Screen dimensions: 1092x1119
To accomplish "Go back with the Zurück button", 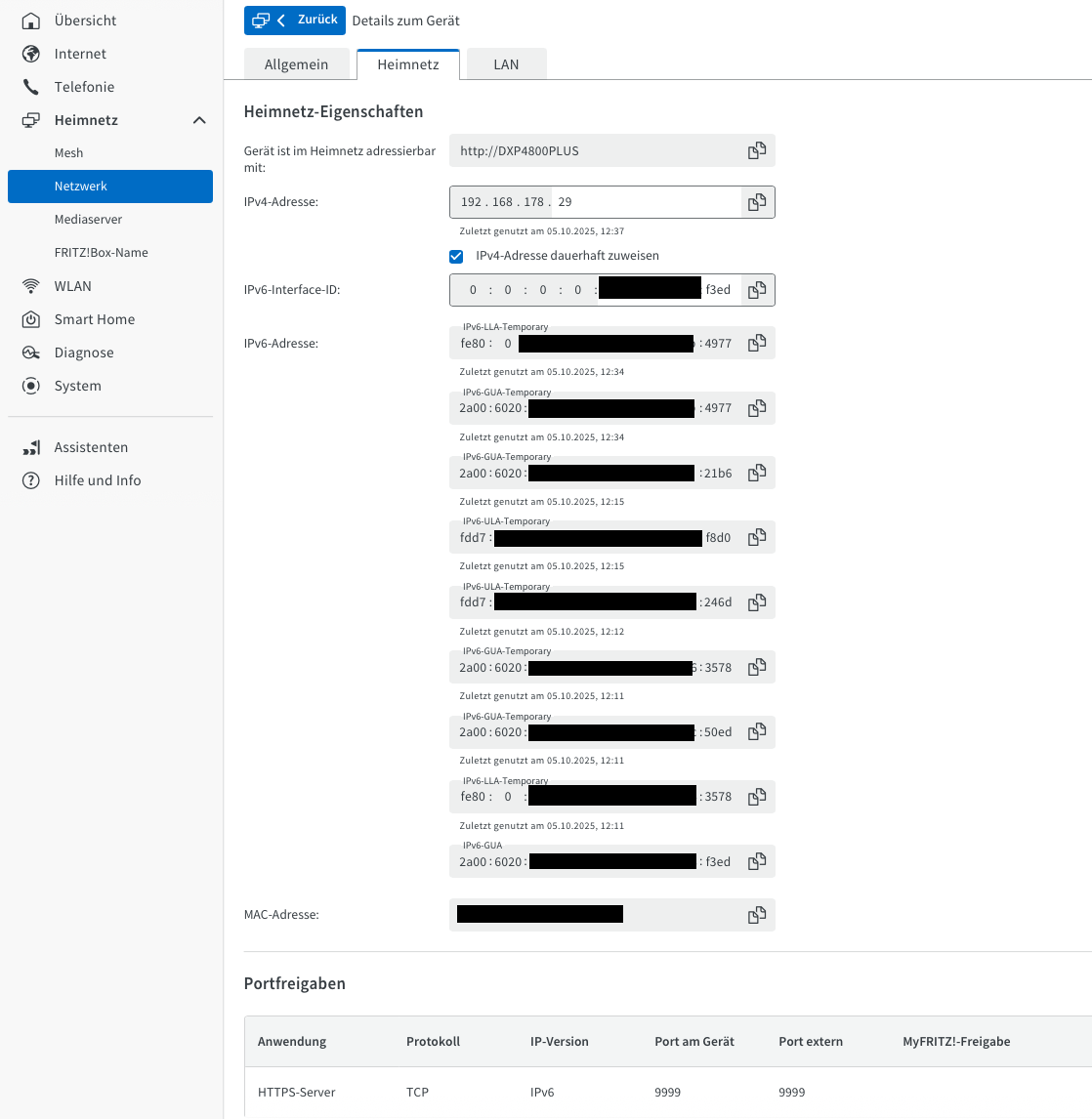I will 295,20.
